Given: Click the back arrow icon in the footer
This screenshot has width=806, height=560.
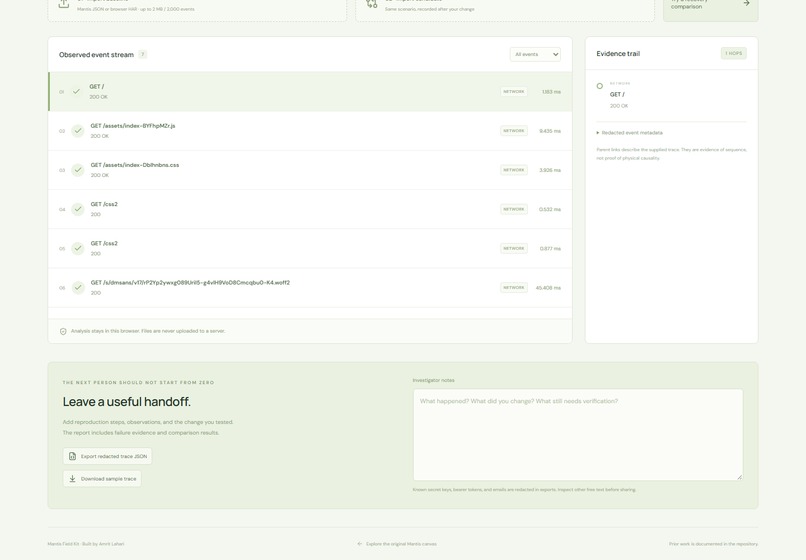Looking at the screenshot, I should pos(360,544).
